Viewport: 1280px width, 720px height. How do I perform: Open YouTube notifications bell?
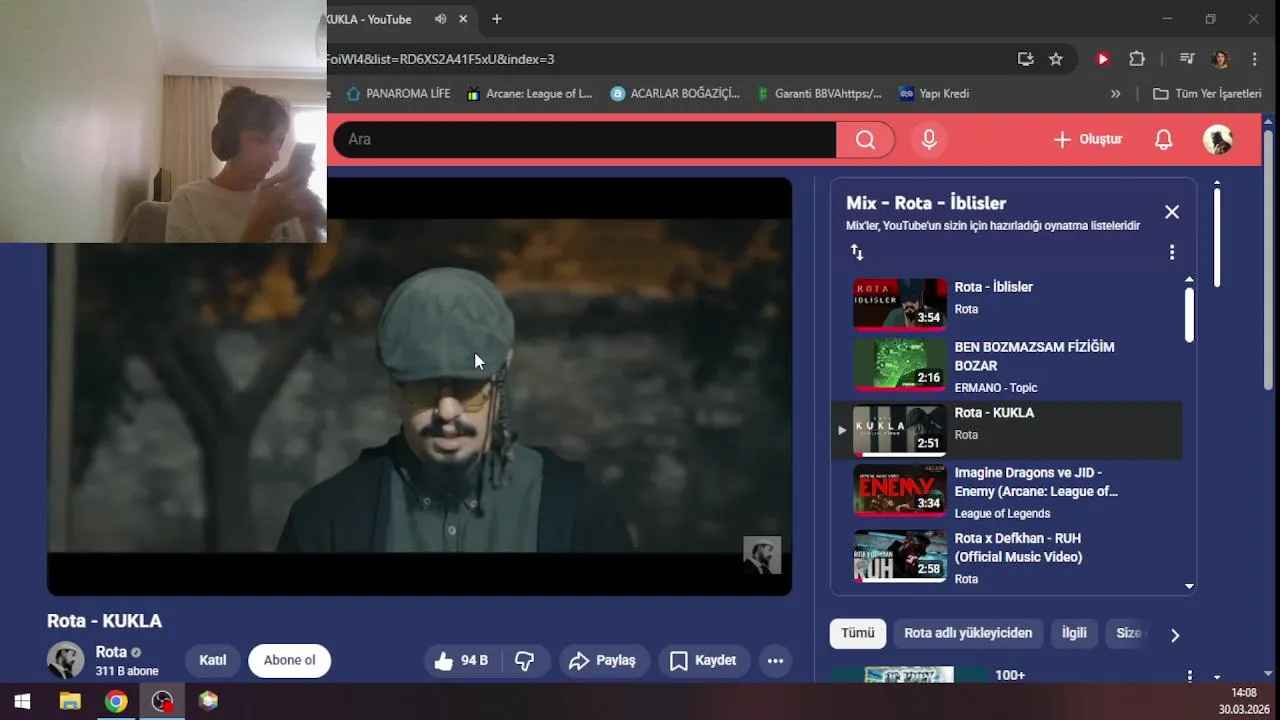1163,140
